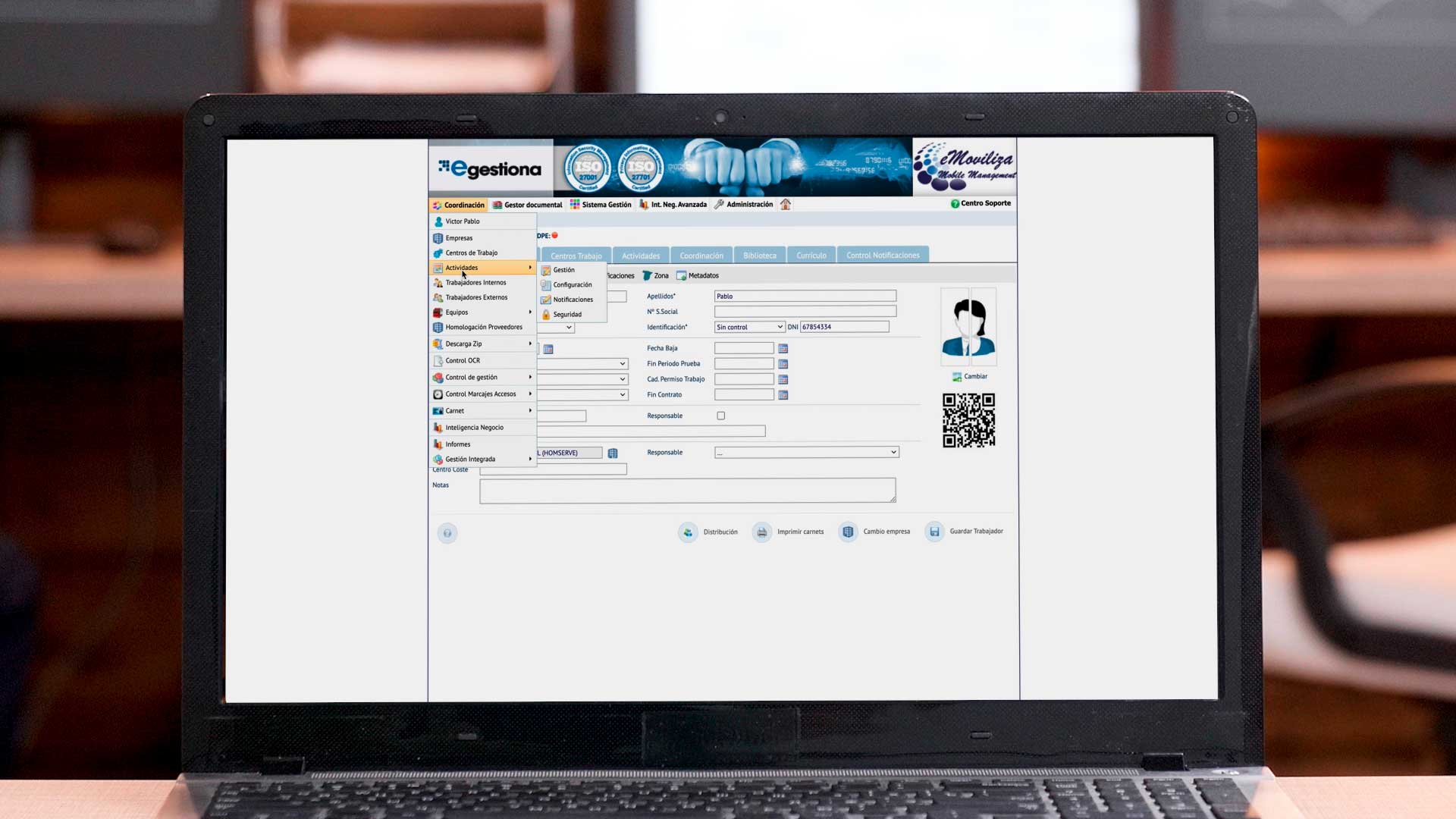Viewport: 1456px width, 819px height.
Task: Click the Distribución icon at the bottom
Action: coord(688,532)
